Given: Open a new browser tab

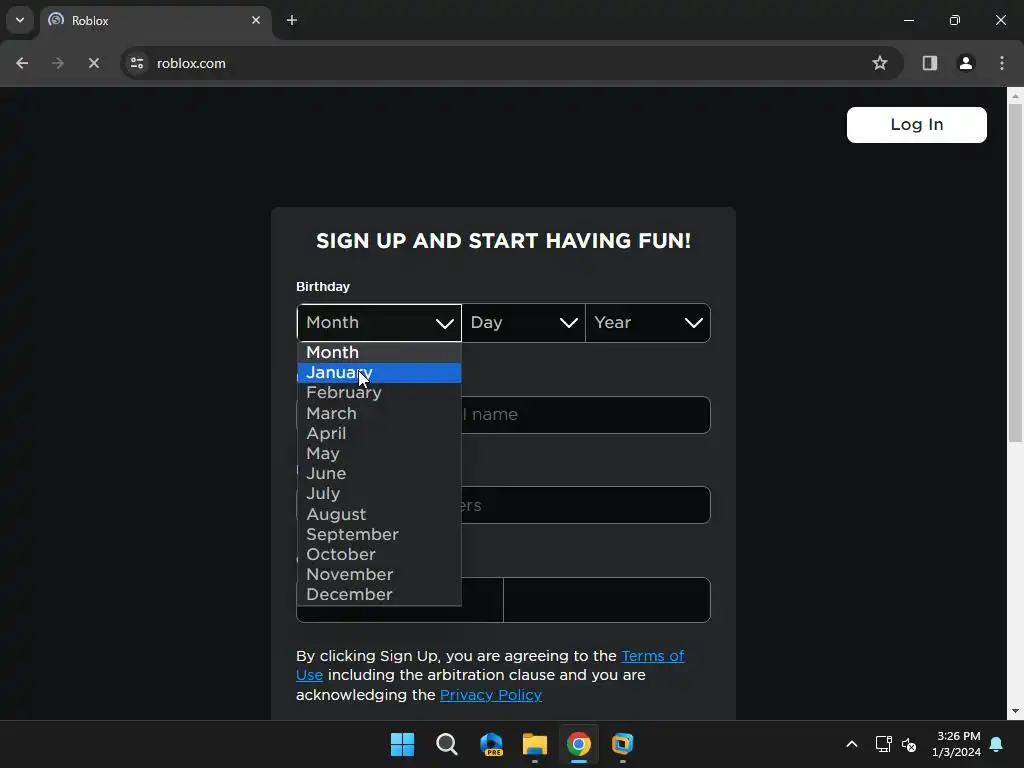Looking at the screenshot, I should (292, 20).
